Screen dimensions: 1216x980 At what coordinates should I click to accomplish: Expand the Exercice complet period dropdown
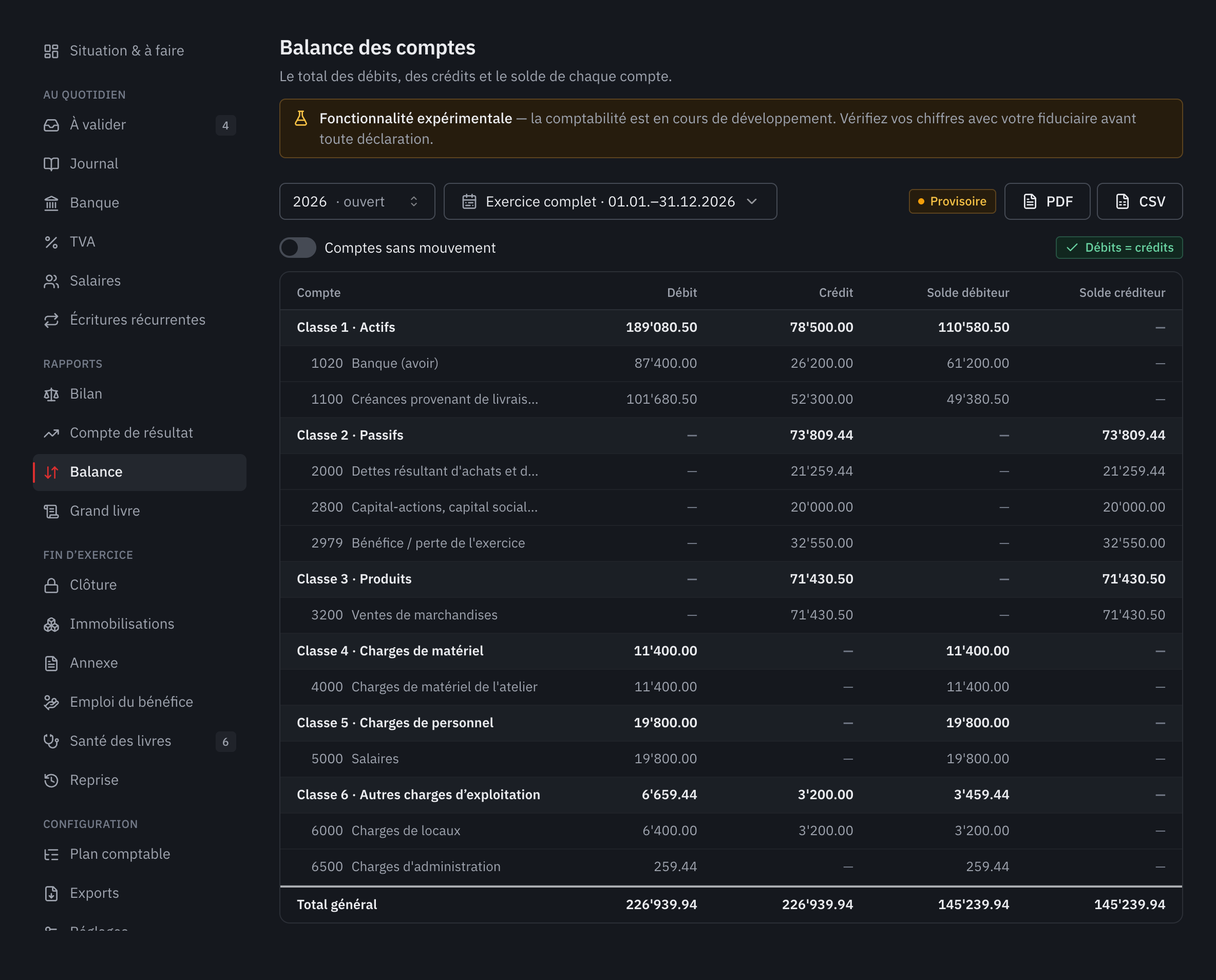610,201
